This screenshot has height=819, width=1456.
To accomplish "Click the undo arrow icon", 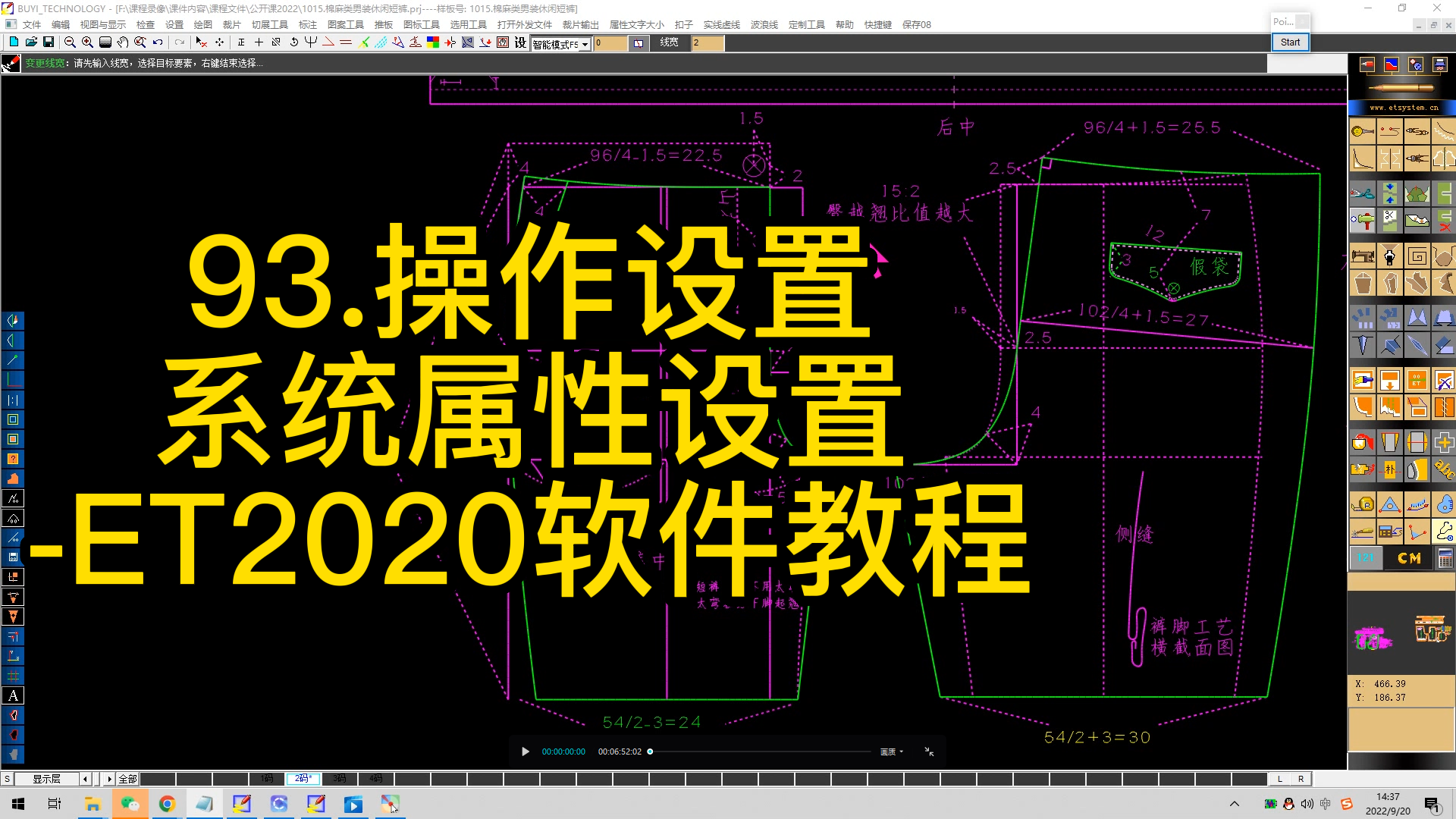I will pyautogui.click(x=158, y=42).
